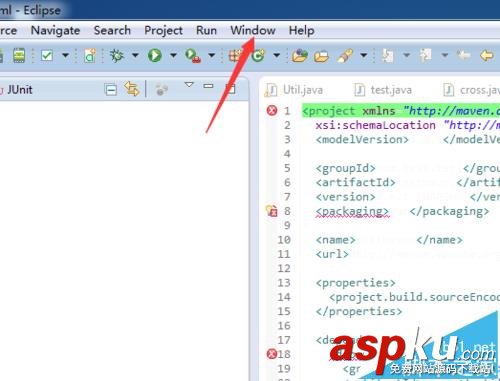Viewport: 500px width, 381px height.
Task: Toggle Link with Editor in side panel
Action: pyautogui.click(x=131, y=89)
